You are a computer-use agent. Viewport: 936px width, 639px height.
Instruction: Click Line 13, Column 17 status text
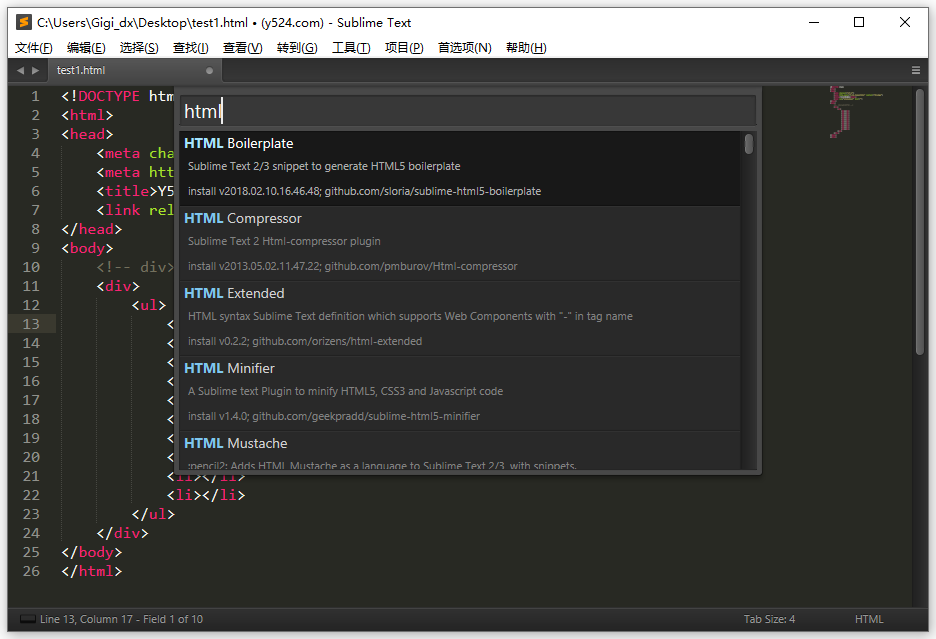tap(86, 619)
